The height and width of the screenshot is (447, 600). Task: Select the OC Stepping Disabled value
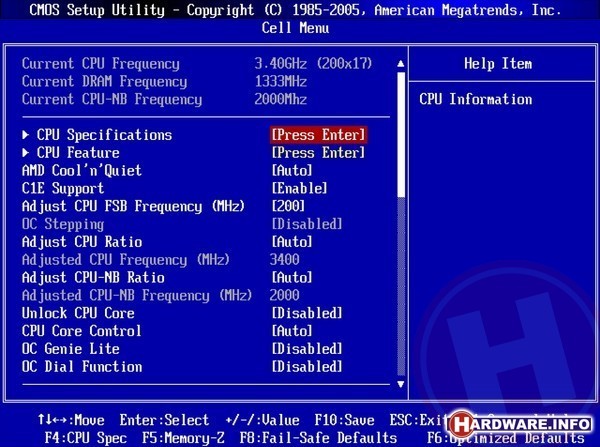(x=307, y=224)
